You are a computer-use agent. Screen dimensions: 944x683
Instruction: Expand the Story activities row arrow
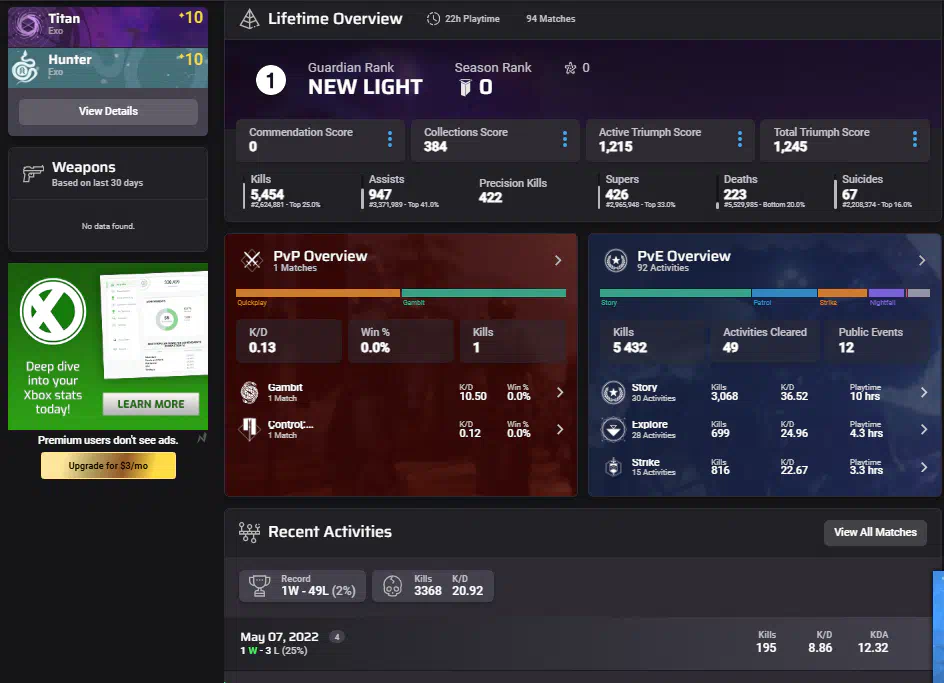[923, 393]
